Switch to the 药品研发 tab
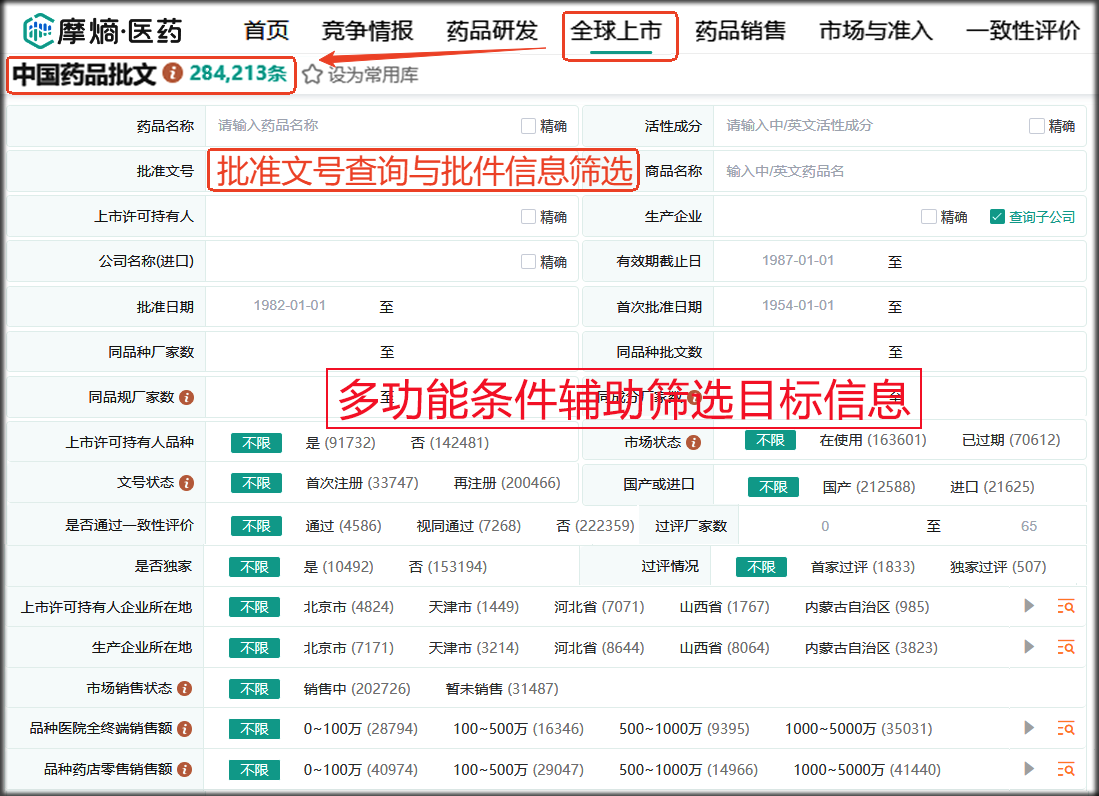The image size is (1099, 796). pyautogui.click(x=491, y=31)
